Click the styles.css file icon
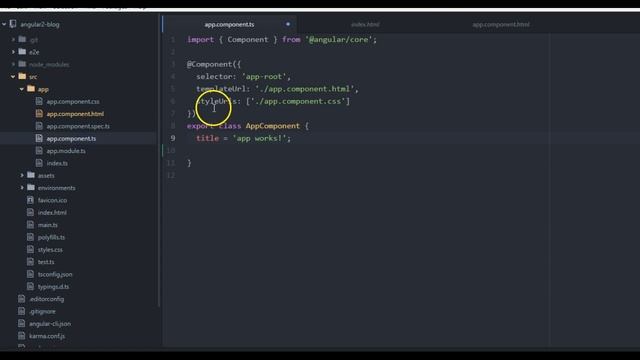Image resolution: width=640 pixels, height=360 pixels. point(30,249)
